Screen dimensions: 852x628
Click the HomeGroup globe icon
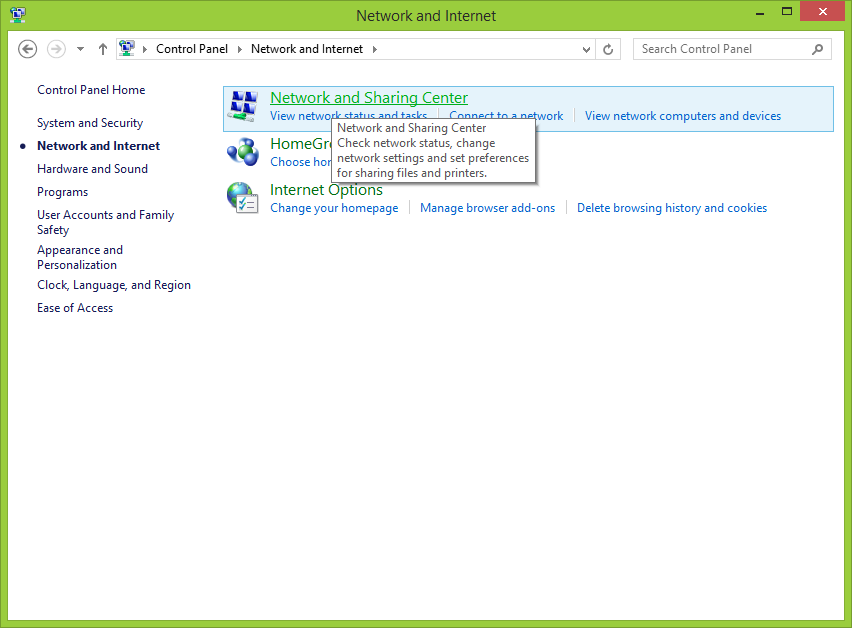coord(242,151)
